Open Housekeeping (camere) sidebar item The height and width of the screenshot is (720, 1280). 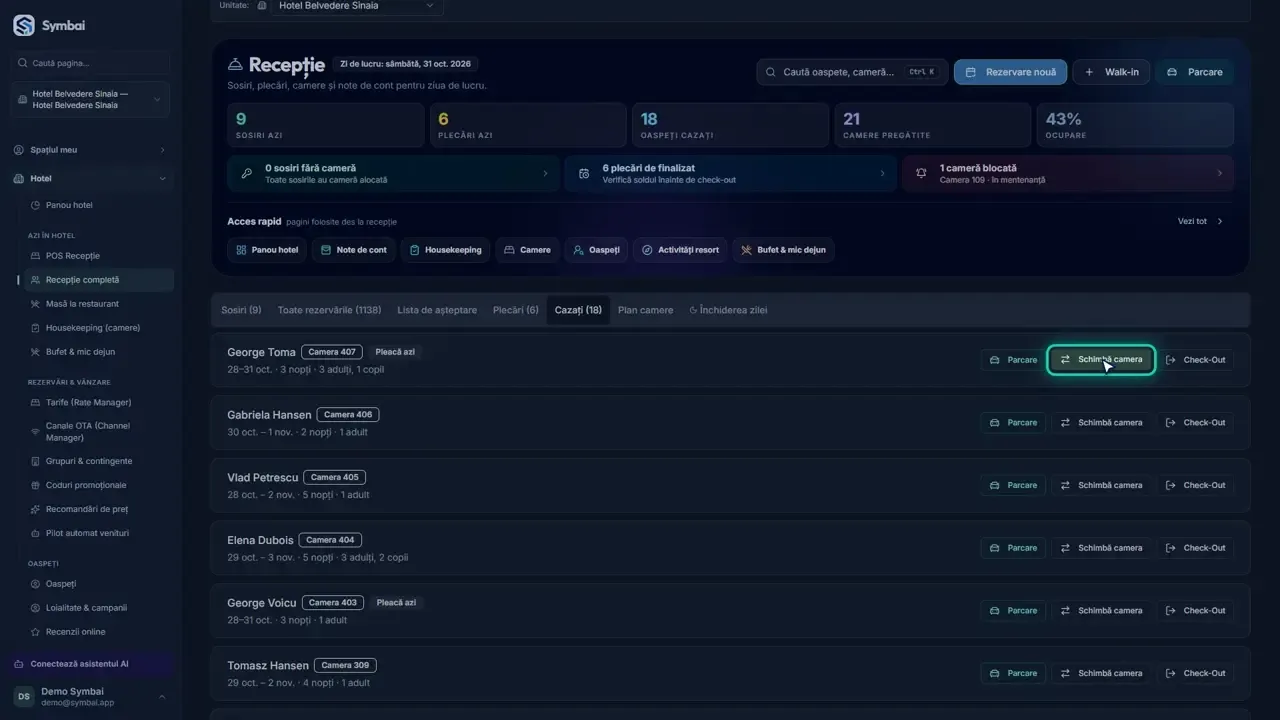click(x=92, y=328)
